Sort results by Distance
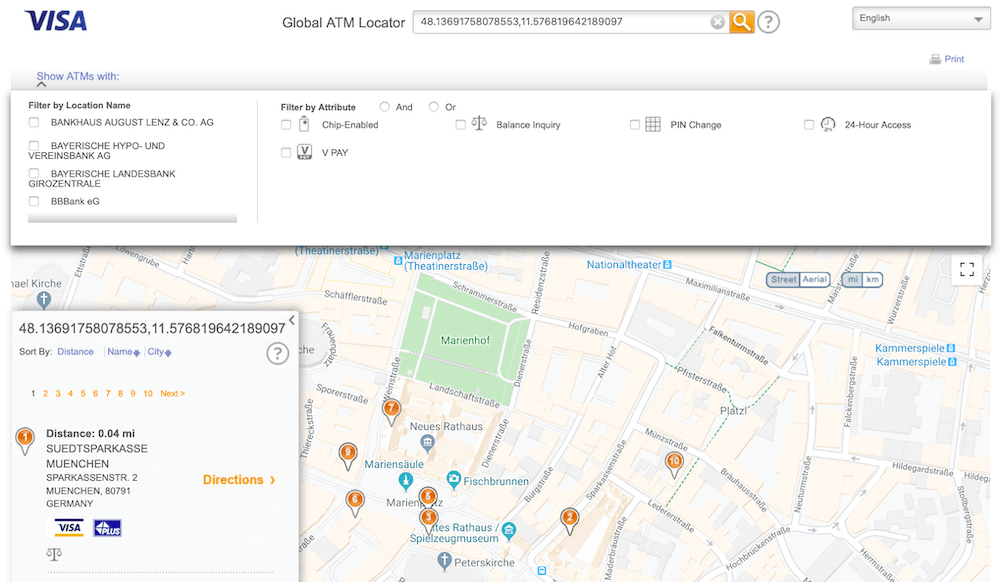The width and height of the screenshot is (1000, 582). (x=75, y=352)
